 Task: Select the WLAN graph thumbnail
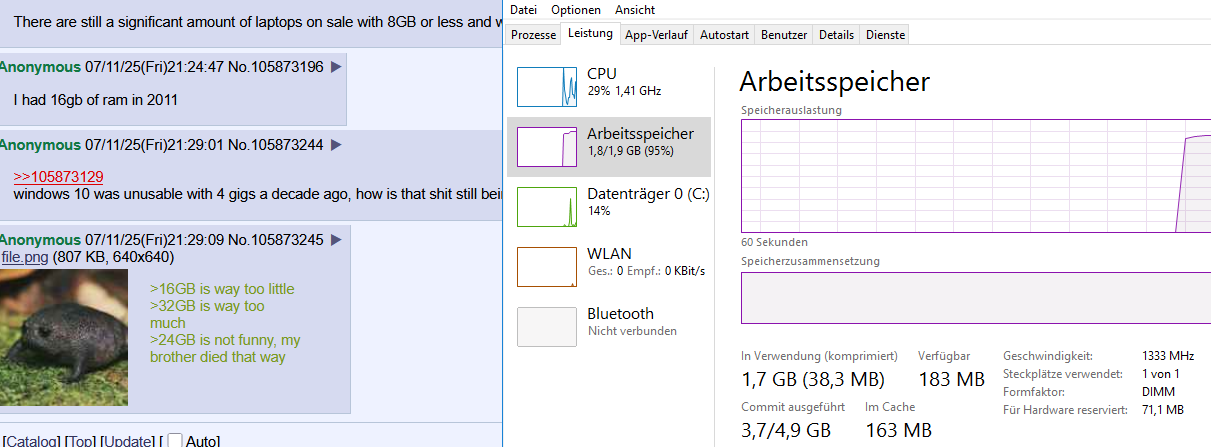pos(547,267)
